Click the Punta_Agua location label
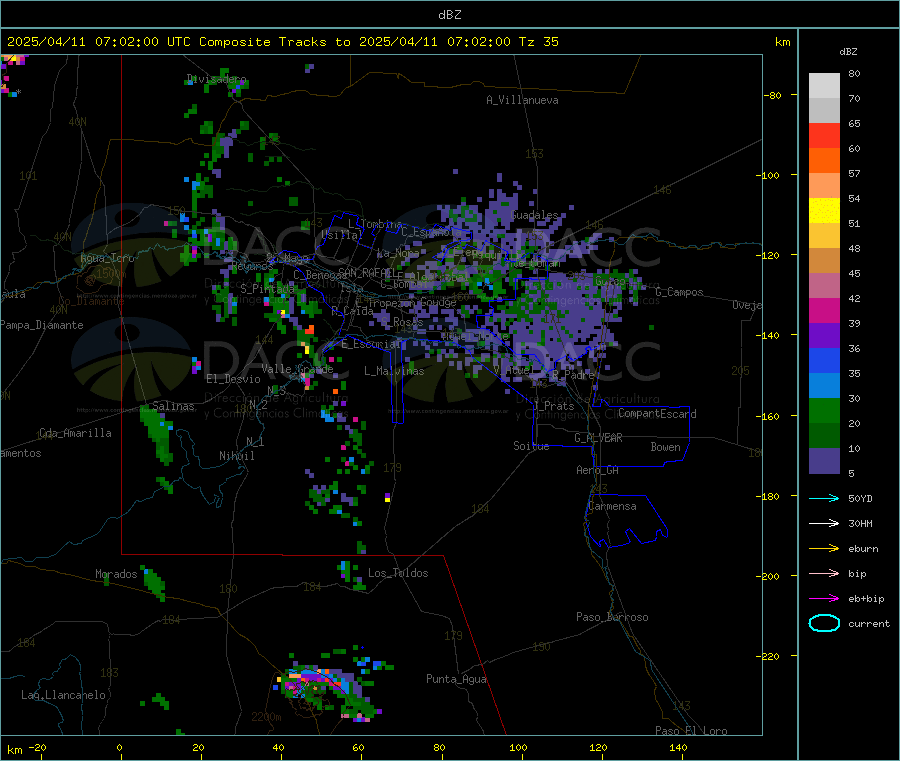900x761 pixels. (x=456, y=680)
